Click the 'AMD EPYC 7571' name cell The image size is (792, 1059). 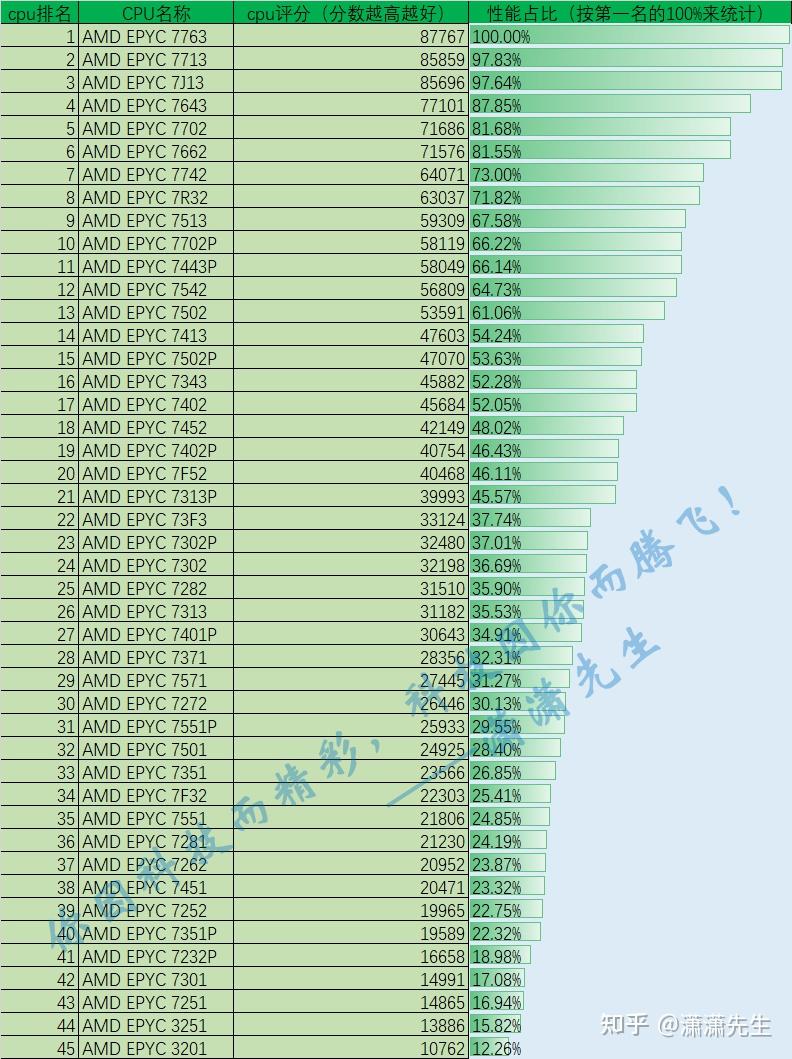156,679
